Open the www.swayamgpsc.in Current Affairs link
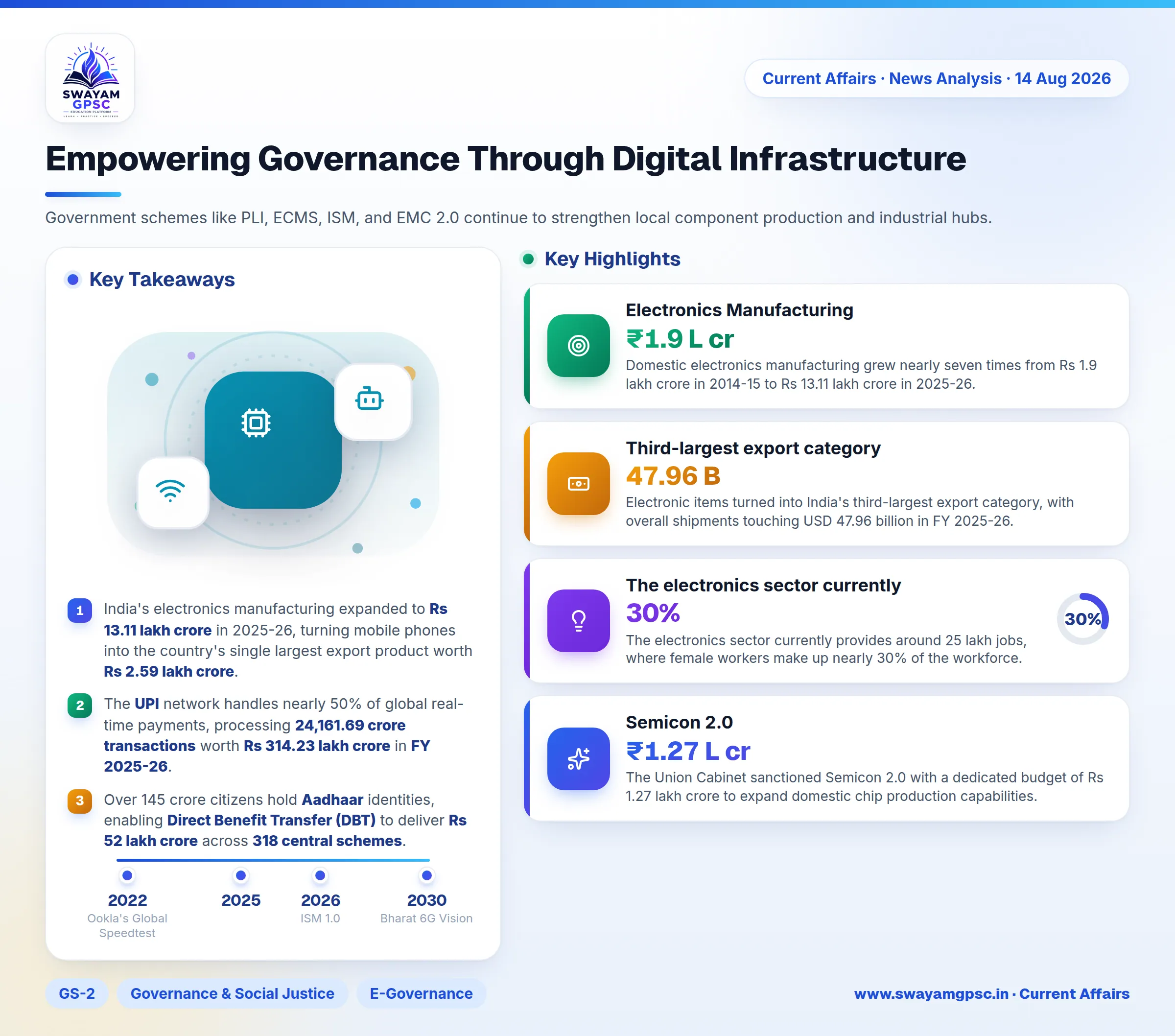This screenshot has height=1036, width=1175. [991, 993]
